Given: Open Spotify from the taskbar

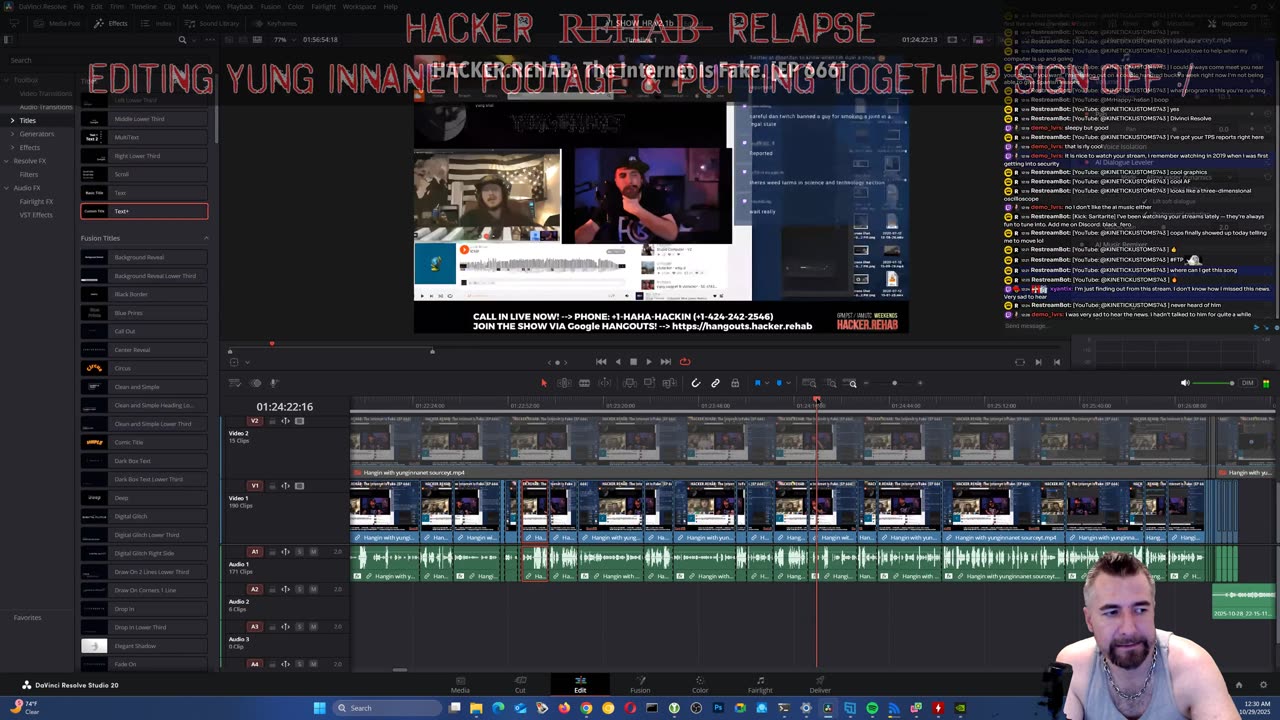Looking at the screenshot, I should 872,708.
